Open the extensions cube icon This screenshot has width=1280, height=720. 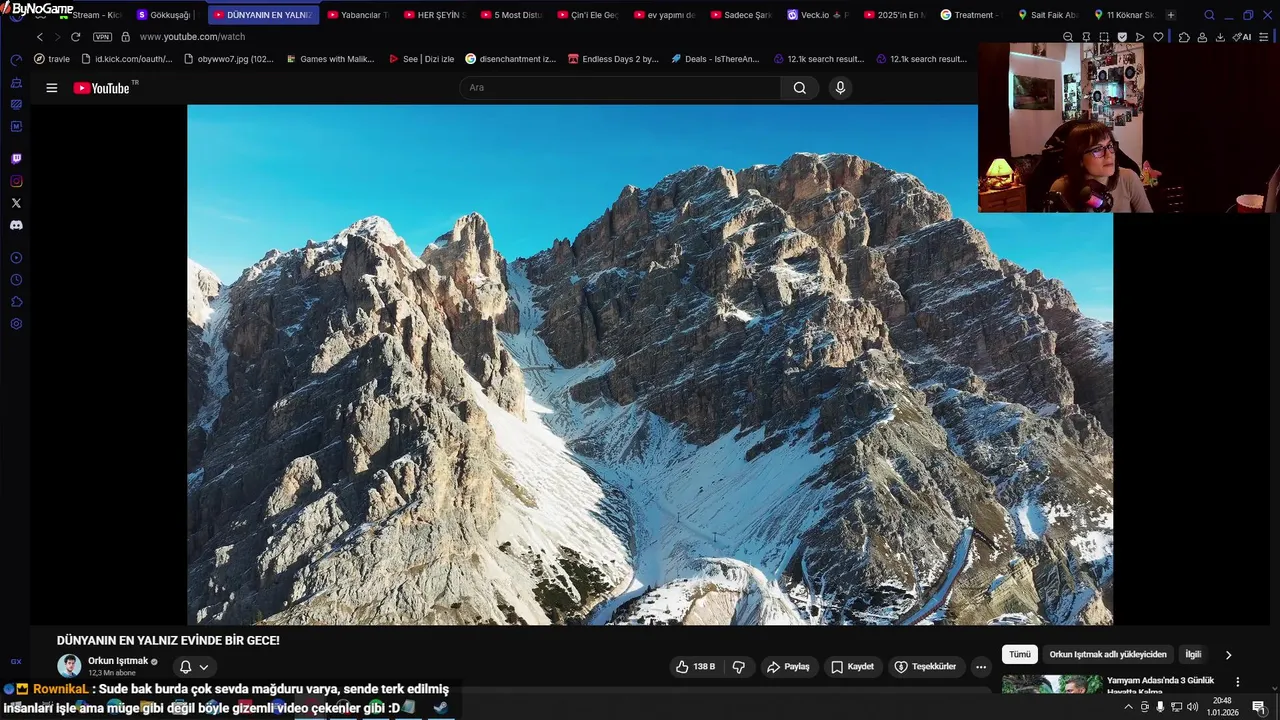(x=1184, y=37)
